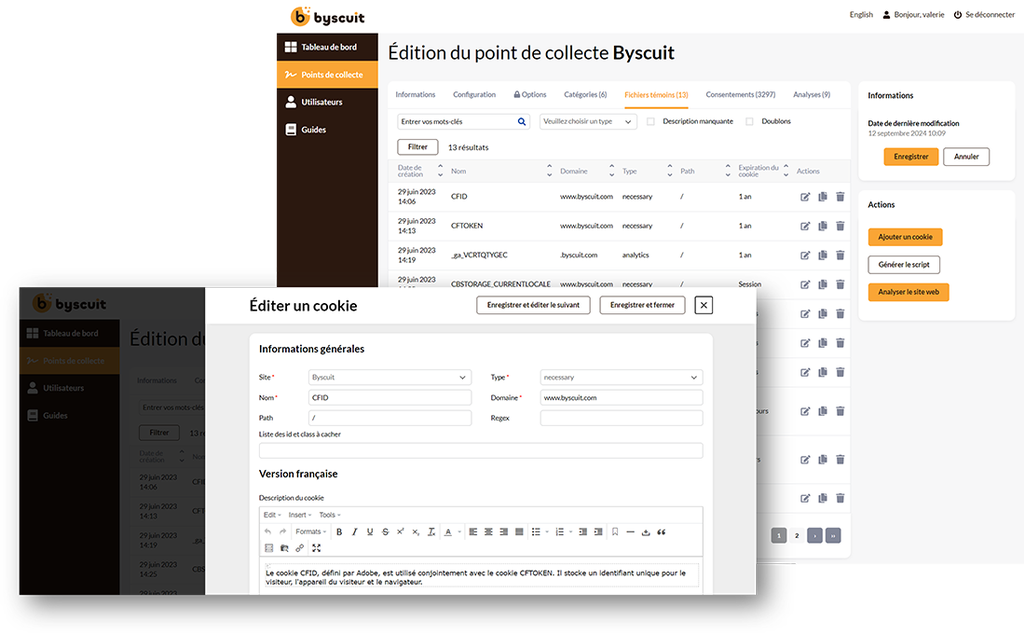This screenshot has height=634, width=1024.
Task: Open the Type dropdown showing necessary
Action: 621,377
